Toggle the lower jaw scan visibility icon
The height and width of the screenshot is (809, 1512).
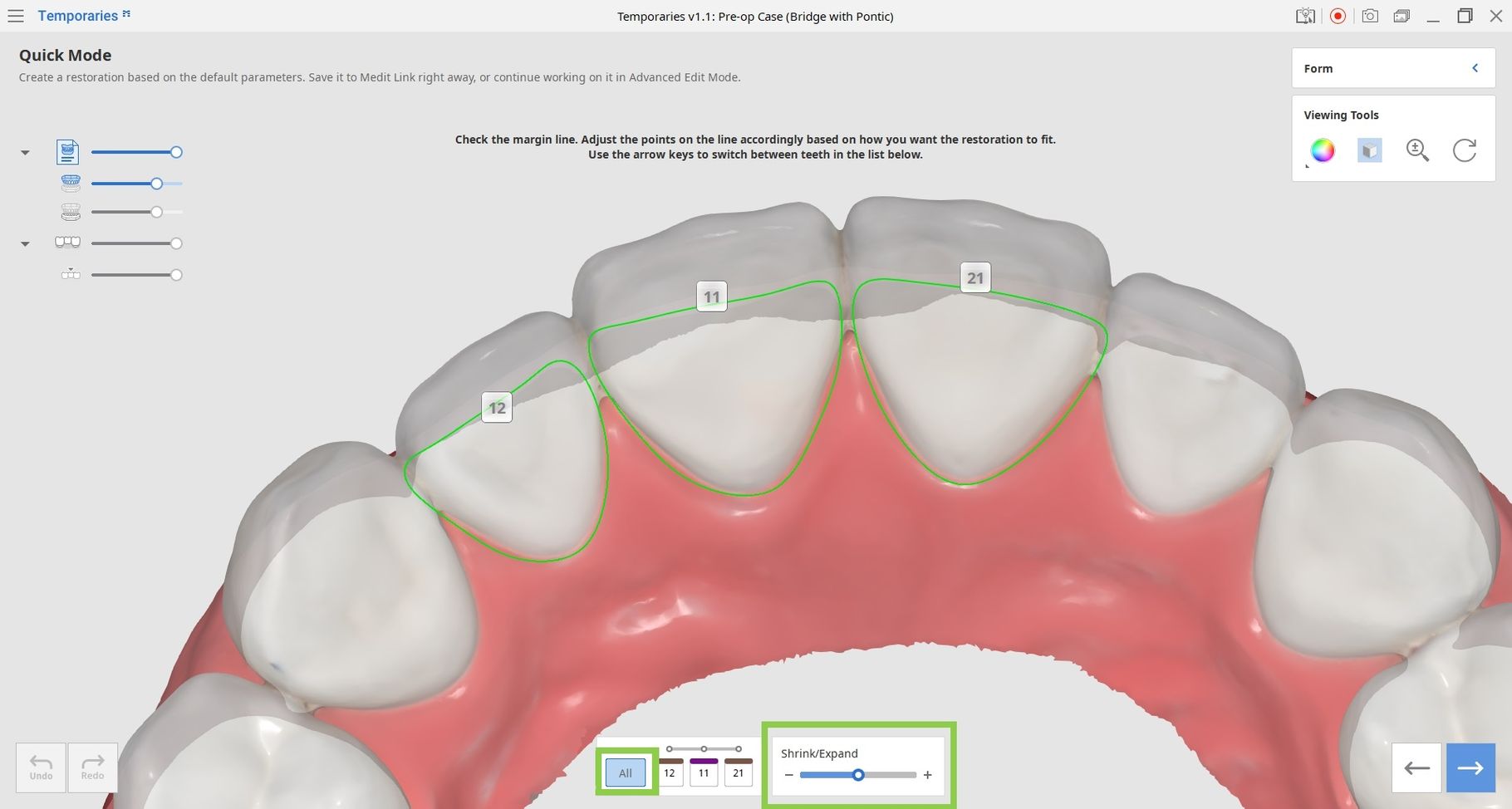click(x=71, y=213)
